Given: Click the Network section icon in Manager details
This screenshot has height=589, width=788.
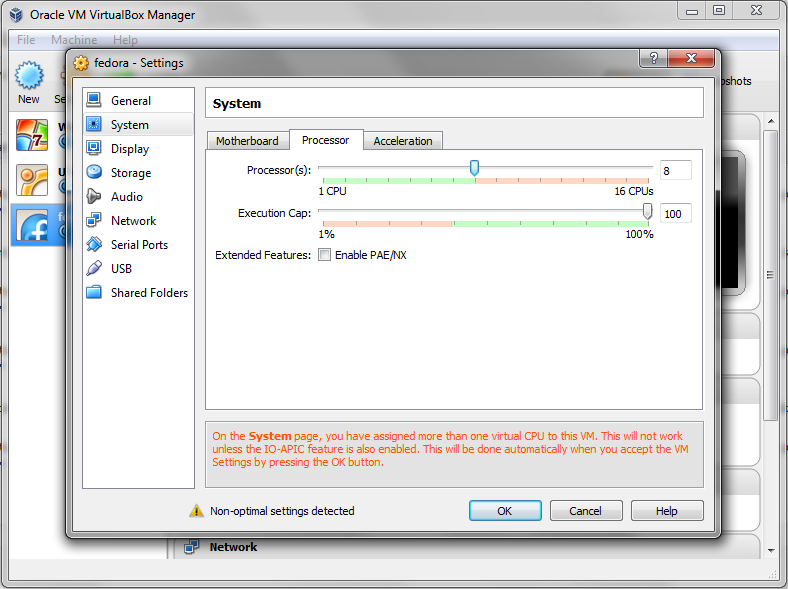Looking at the screenshot, I should click(191, 546).
